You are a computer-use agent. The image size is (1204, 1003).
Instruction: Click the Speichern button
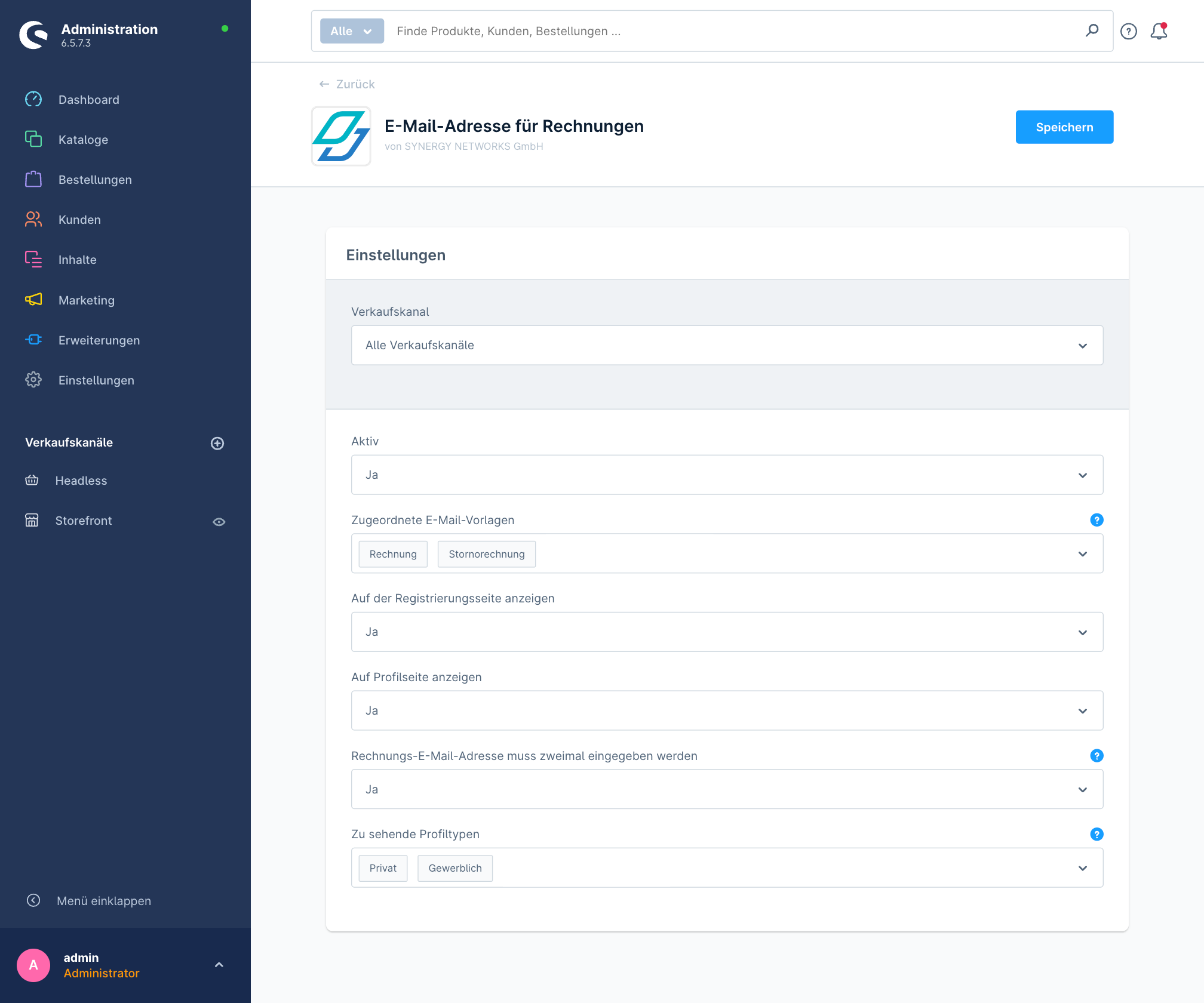pyautogui.click(x=1064, y=127)
